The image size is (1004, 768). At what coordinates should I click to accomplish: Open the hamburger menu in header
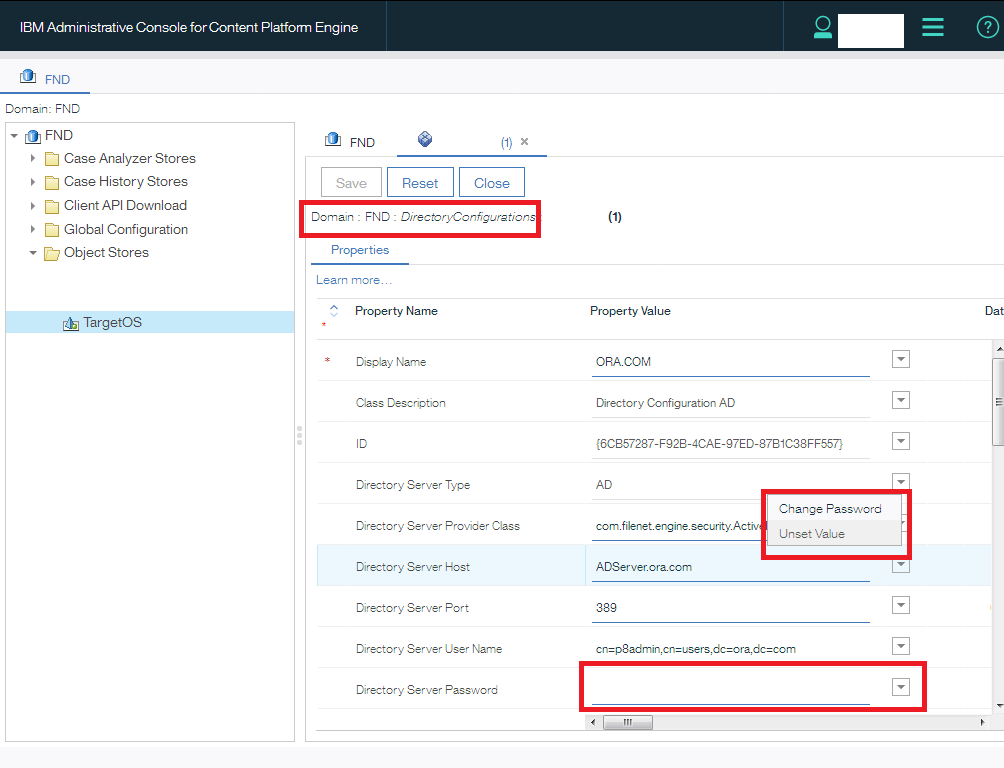(x=932, y=27)
